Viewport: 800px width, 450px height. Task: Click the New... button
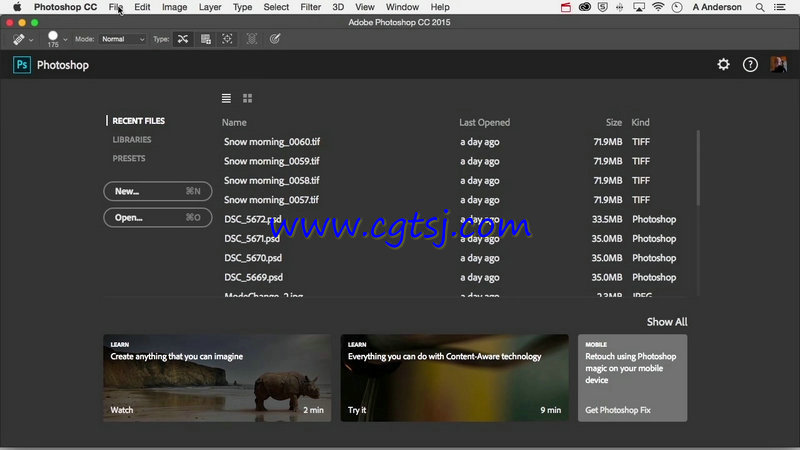[158, 191]
